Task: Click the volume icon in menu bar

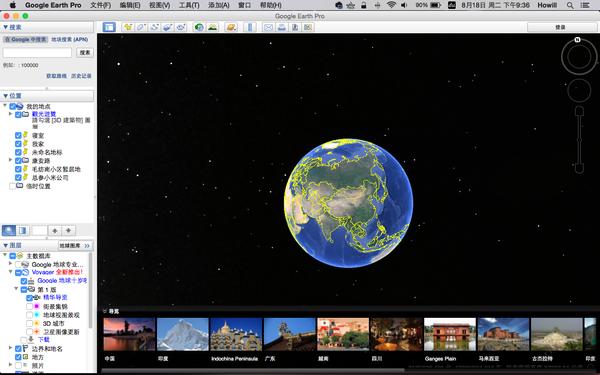Action: point(404,5)
